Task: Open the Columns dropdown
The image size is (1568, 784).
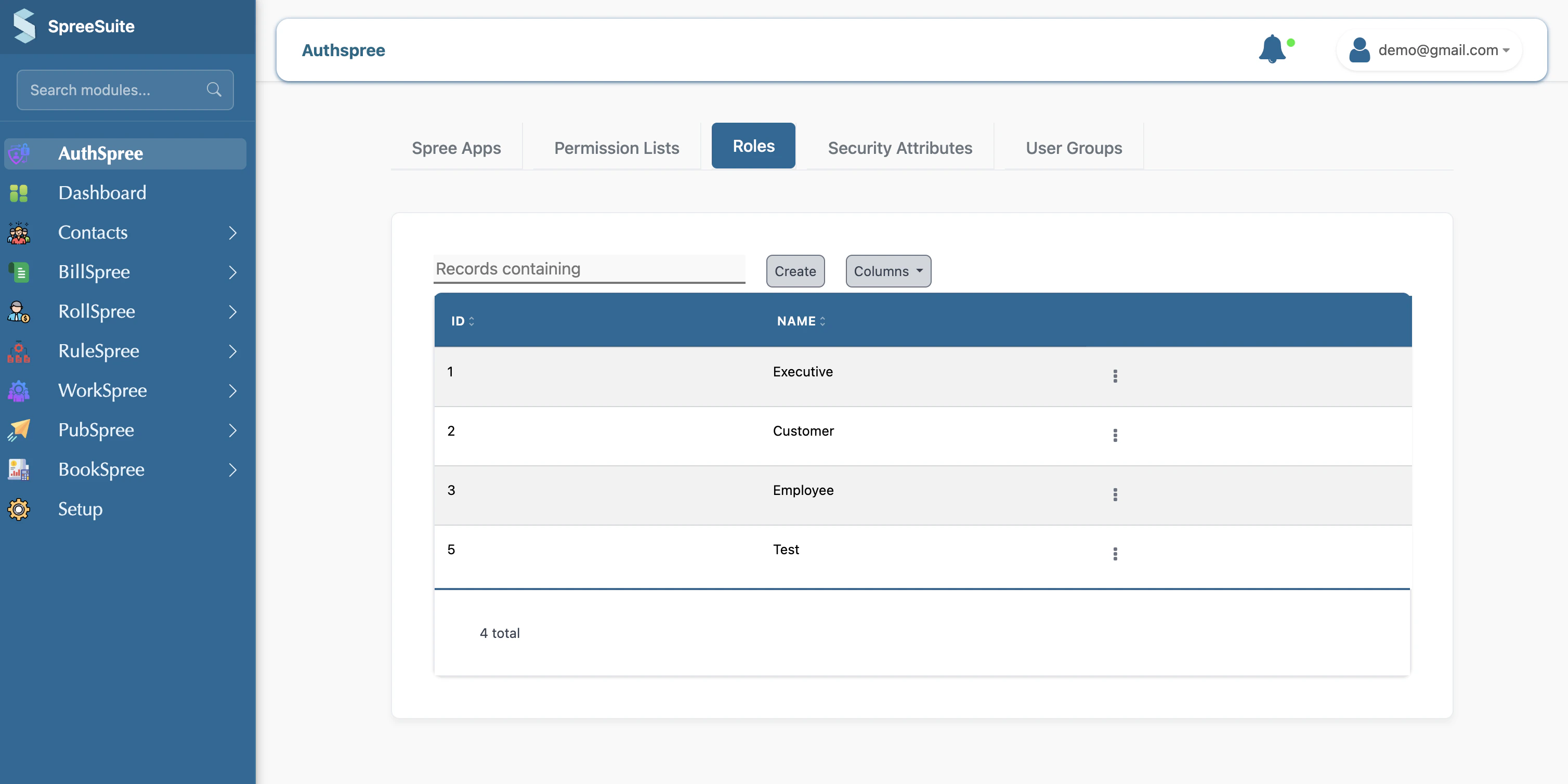Action: coord(888,271)
